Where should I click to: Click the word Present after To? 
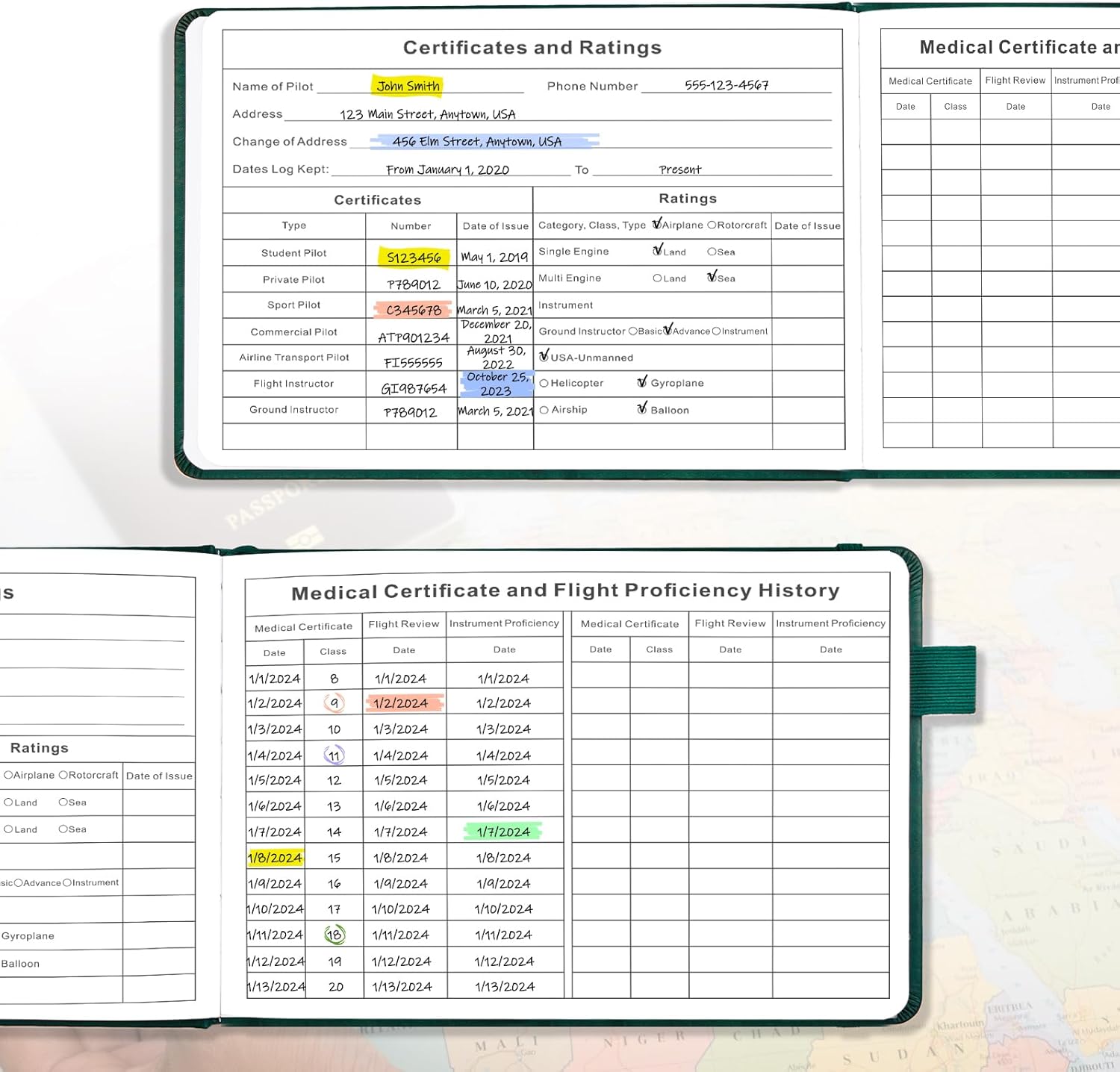click(680, 169)
